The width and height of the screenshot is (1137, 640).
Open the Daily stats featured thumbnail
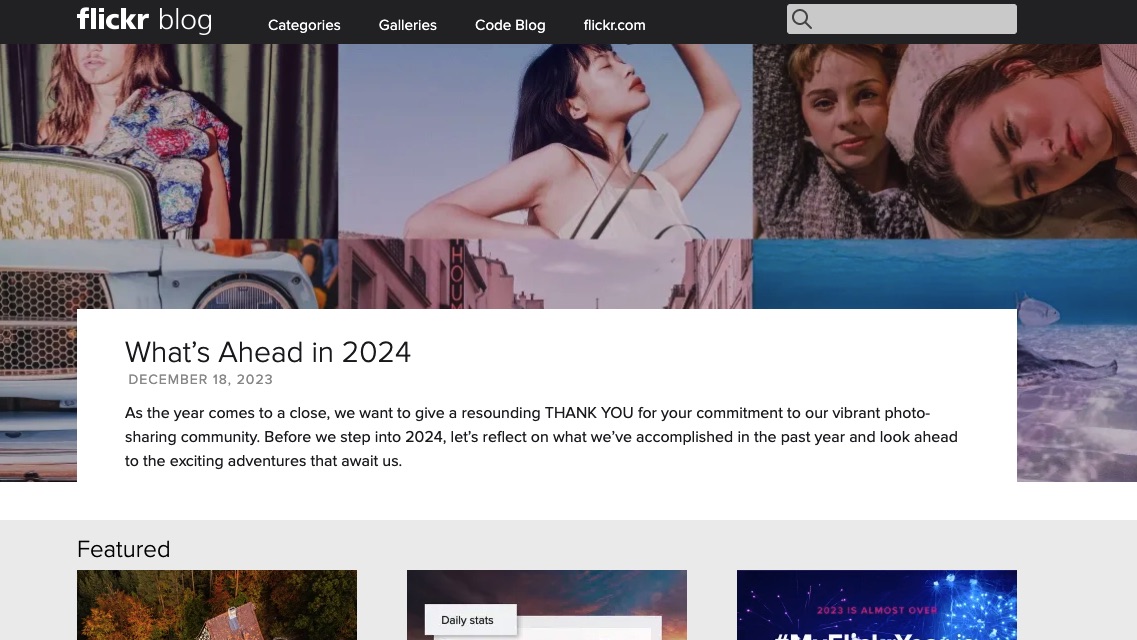[546, 604]
